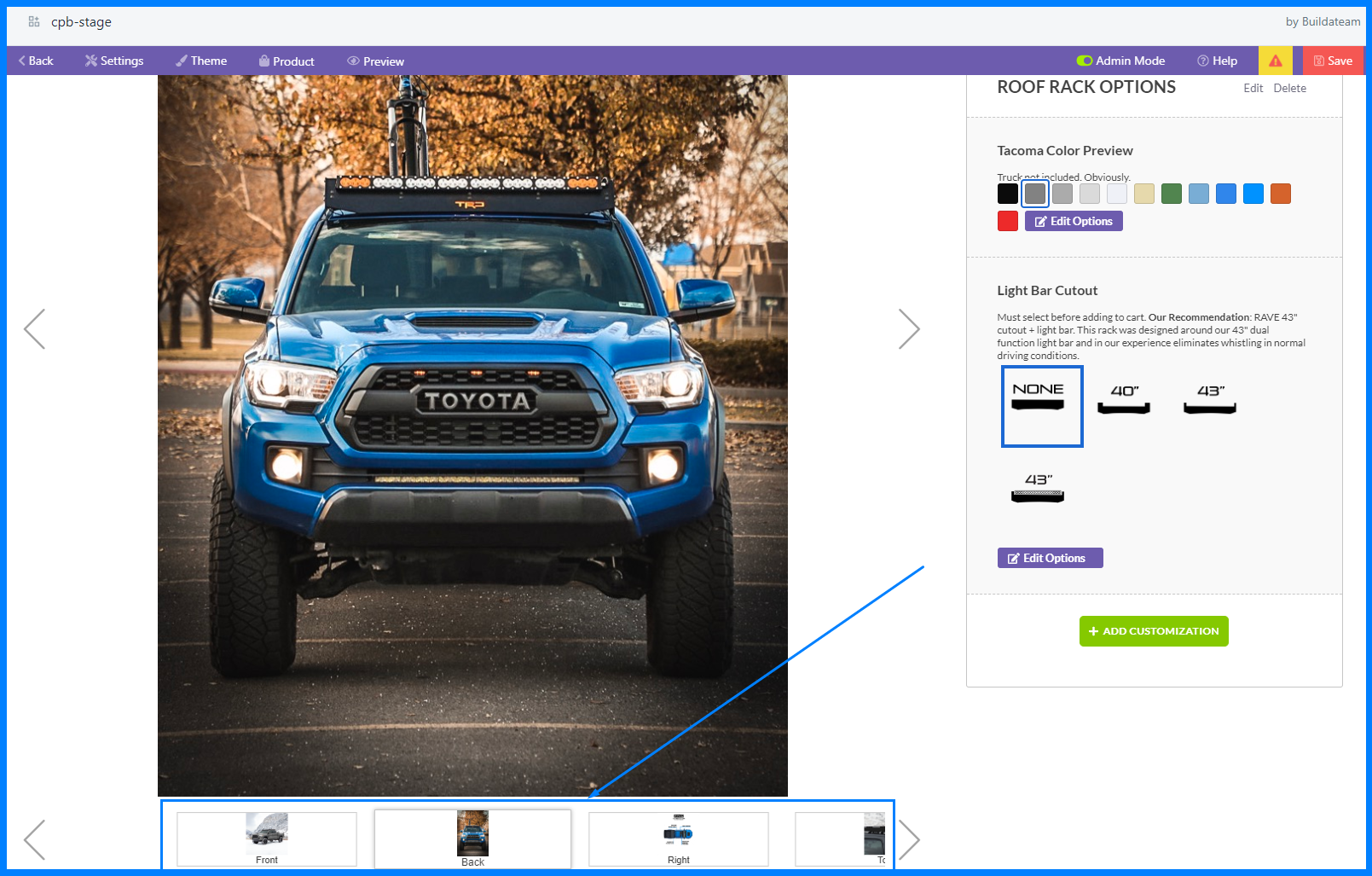Go back using the Back button
Screen dimensions: 1372x876
[36, 61]
